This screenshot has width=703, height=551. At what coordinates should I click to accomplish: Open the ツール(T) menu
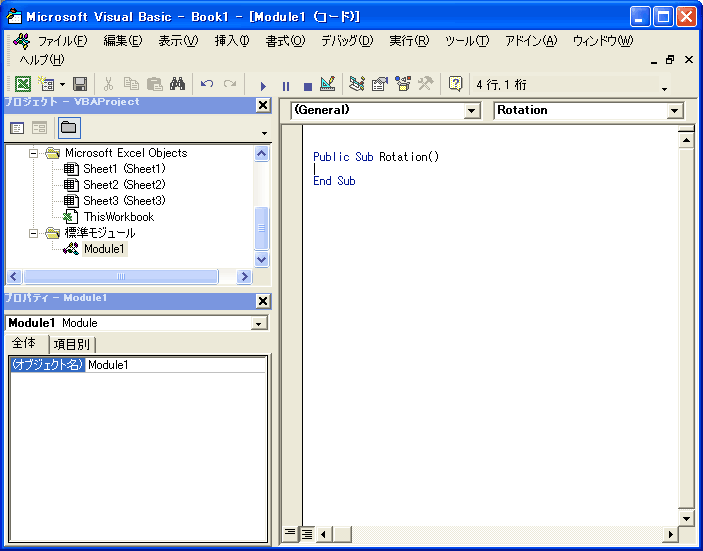[x=467, y=41]
